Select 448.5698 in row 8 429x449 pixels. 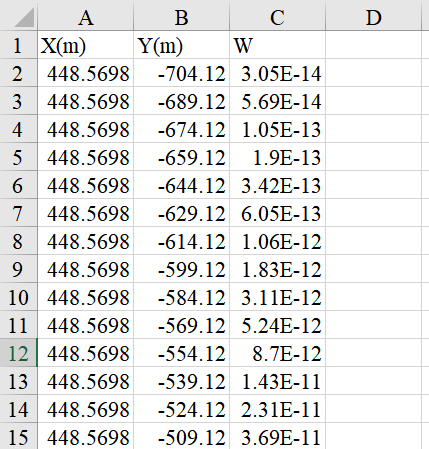86,241
